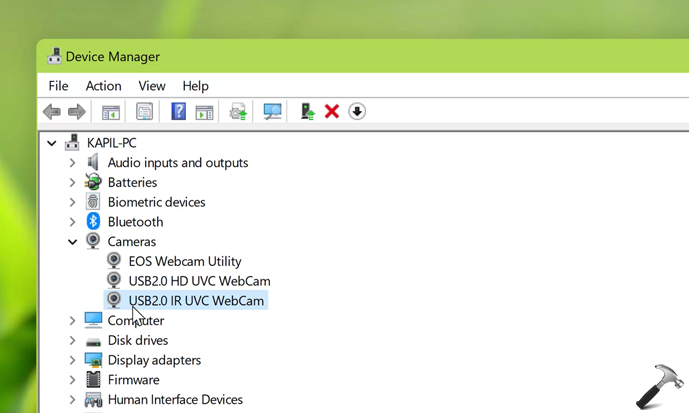
Task: Open the Properties toolbar icon
Action: (145, 112)
